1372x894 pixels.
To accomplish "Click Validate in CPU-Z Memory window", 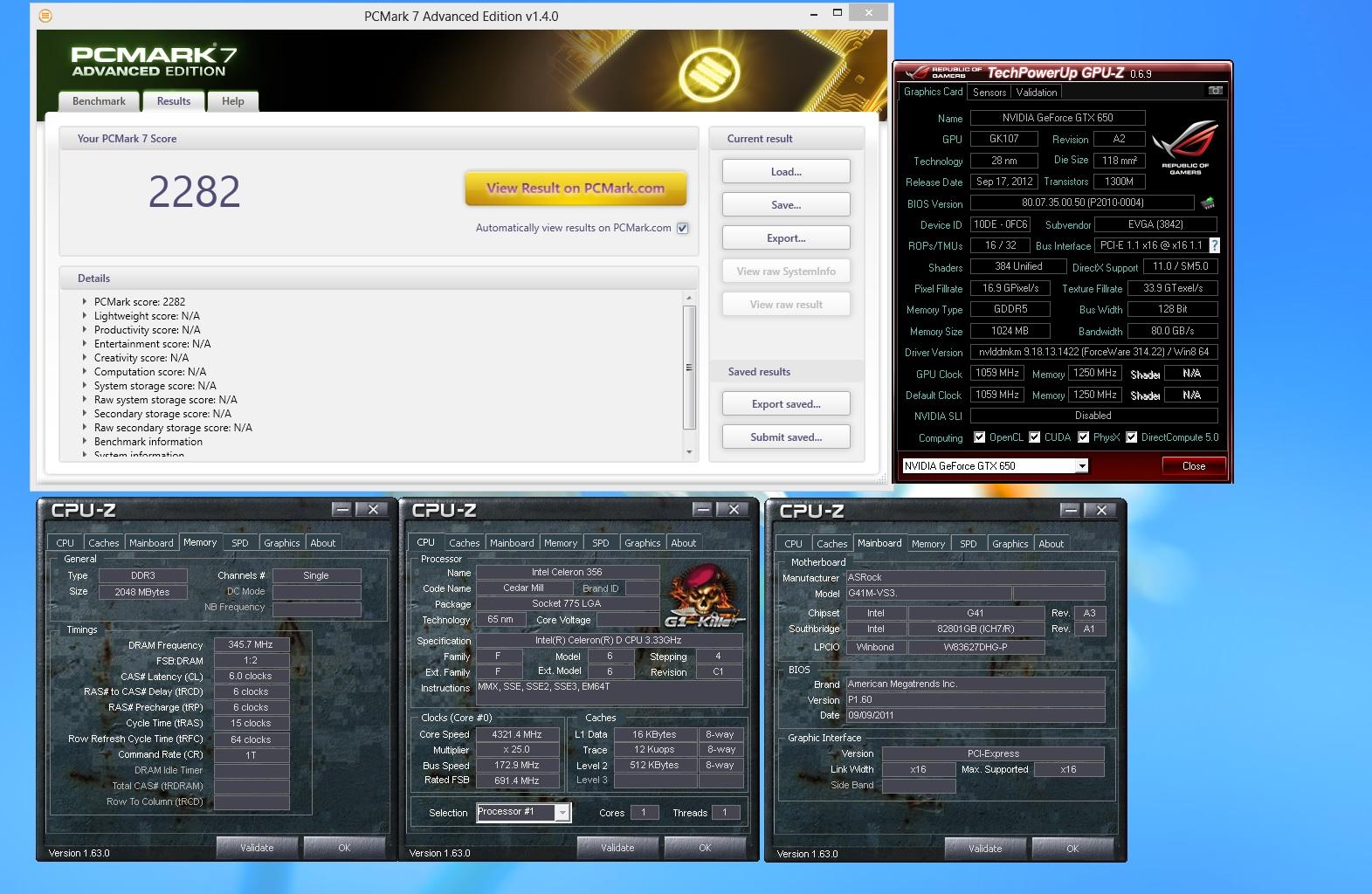I will 257,848.
